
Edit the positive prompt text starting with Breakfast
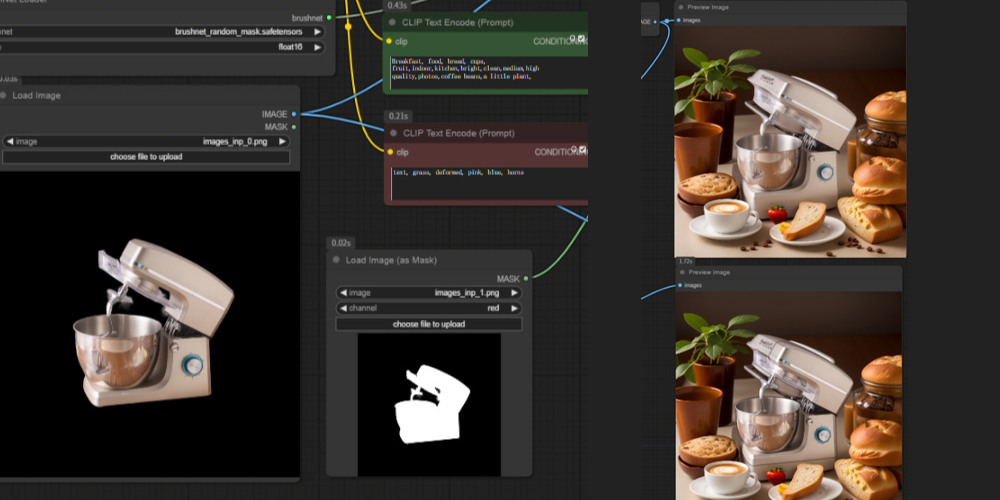(487, 72)
